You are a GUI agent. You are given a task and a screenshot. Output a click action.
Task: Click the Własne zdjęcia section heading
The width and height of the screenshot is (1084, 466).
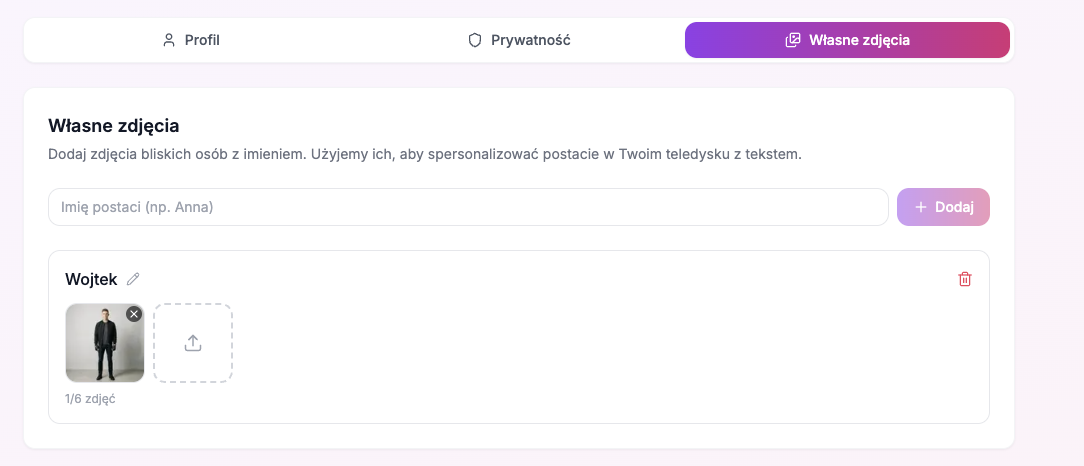coord(114,127)
